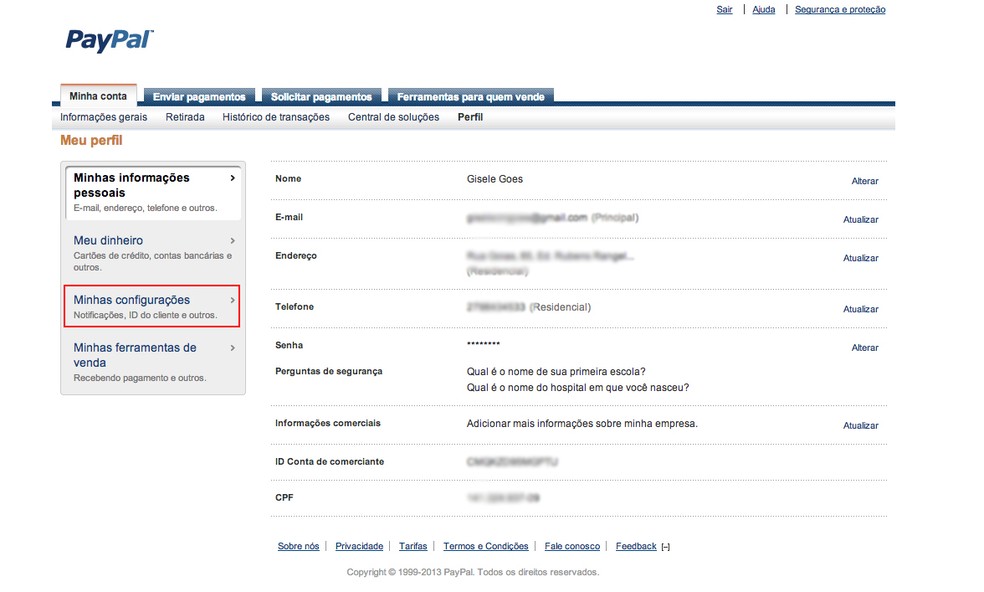Switch to the Solicitar pagamentos tab
This screenshot has height=592, width=984.
tap(321, 96)
